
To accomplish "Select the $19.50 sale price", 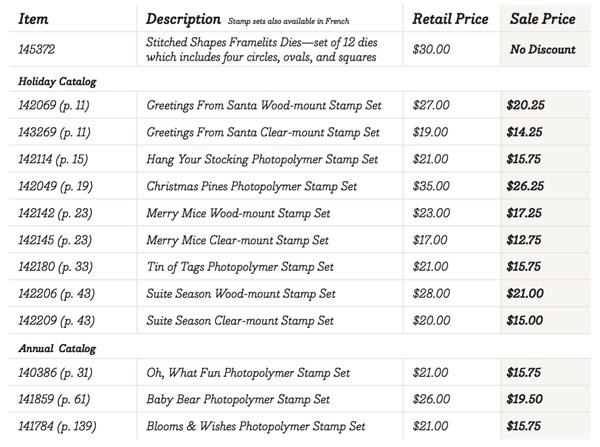I will pyautogui.click(x=525, y=400).
